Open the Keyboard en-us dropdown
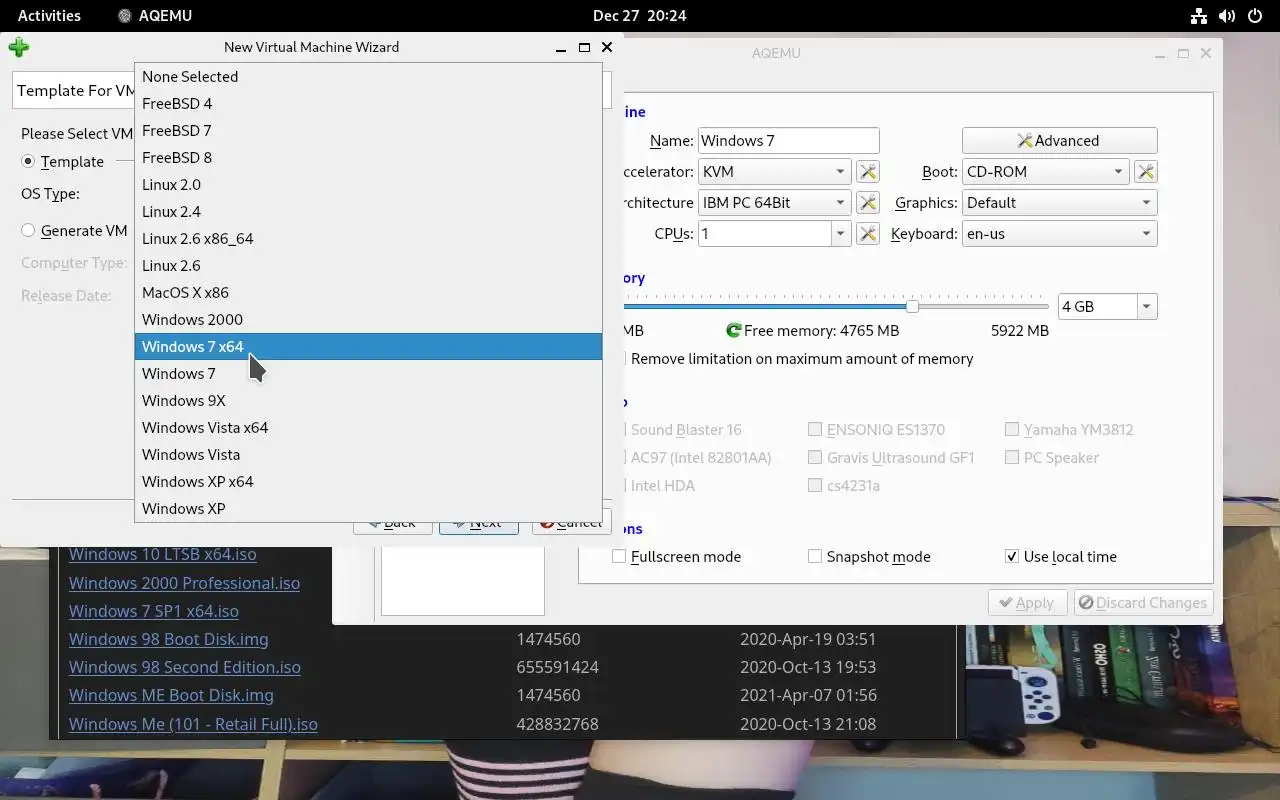 click(1060, 234)
